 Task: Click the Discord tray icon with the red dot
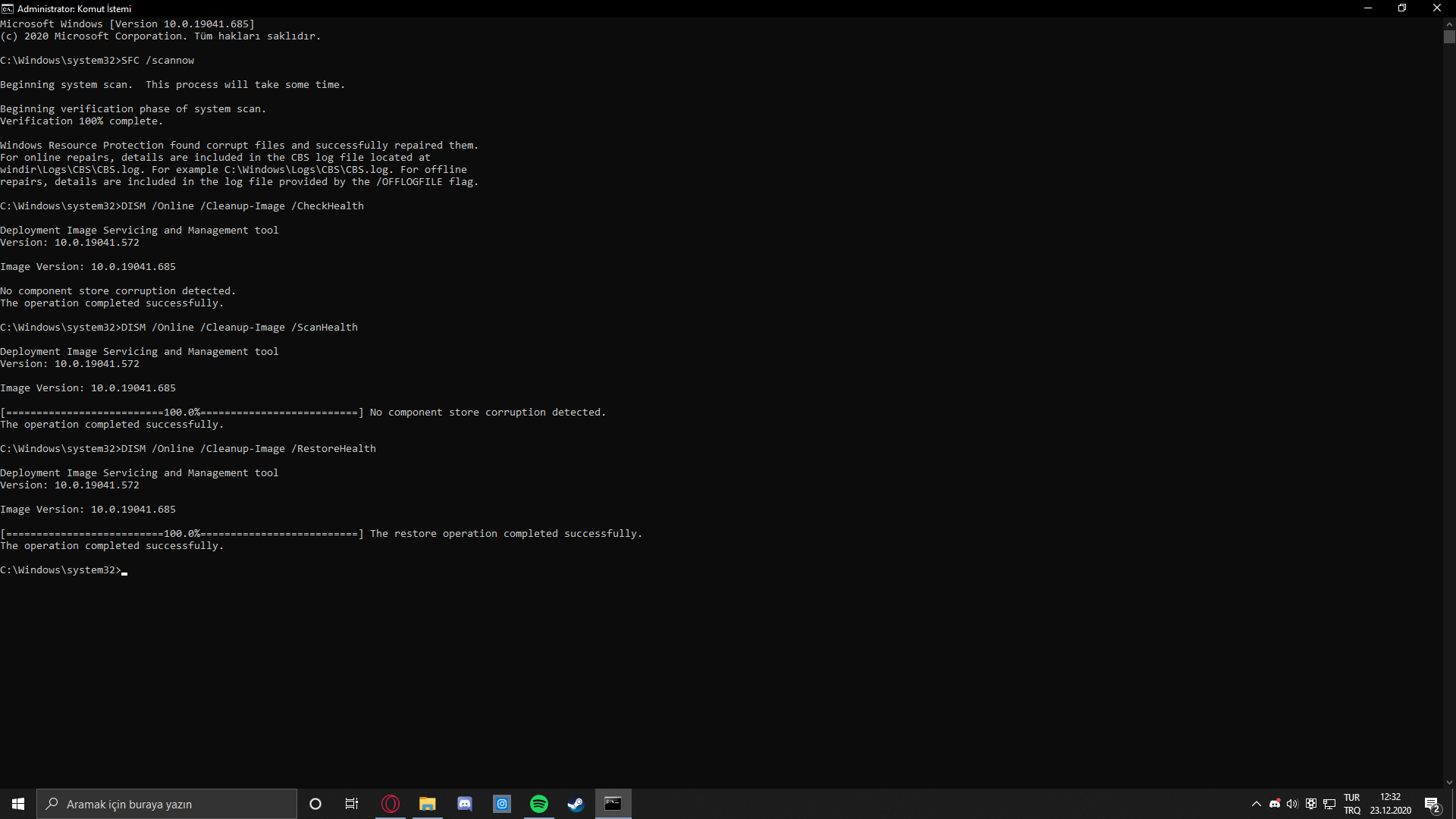pyautogui.click(x=1275, y=804)
